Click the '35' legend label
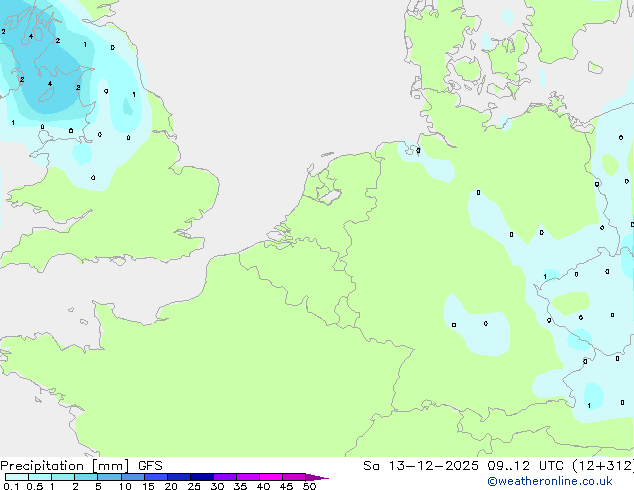The height and width of the screenshot is (490, 634). point(240,486)
